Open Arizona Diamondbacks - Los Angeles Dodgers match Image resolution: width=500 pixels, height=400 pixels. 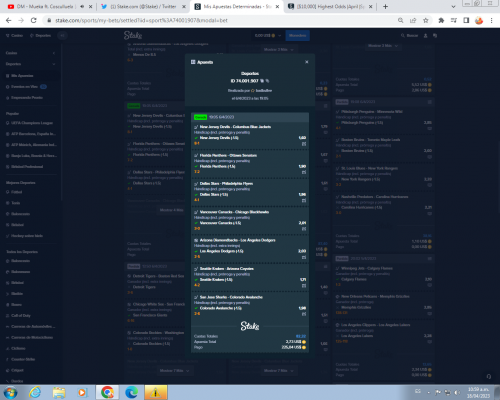click(x=237, y=240)
